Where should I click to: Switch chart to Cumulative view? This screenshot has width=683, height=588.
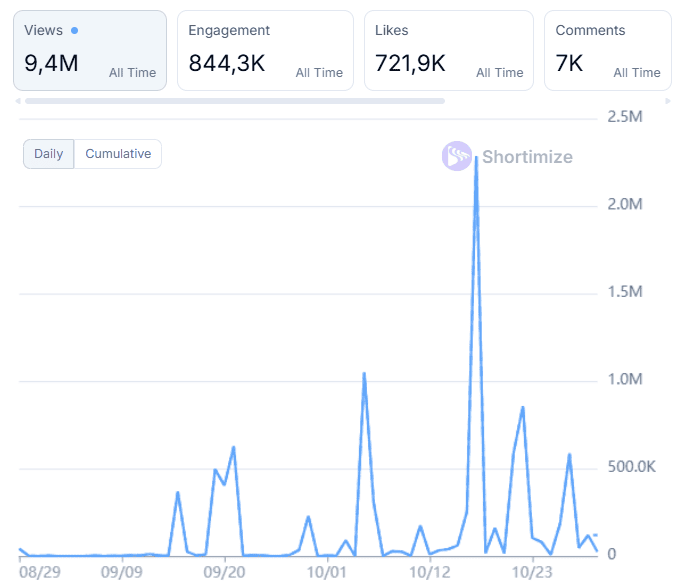click(118, 154)
